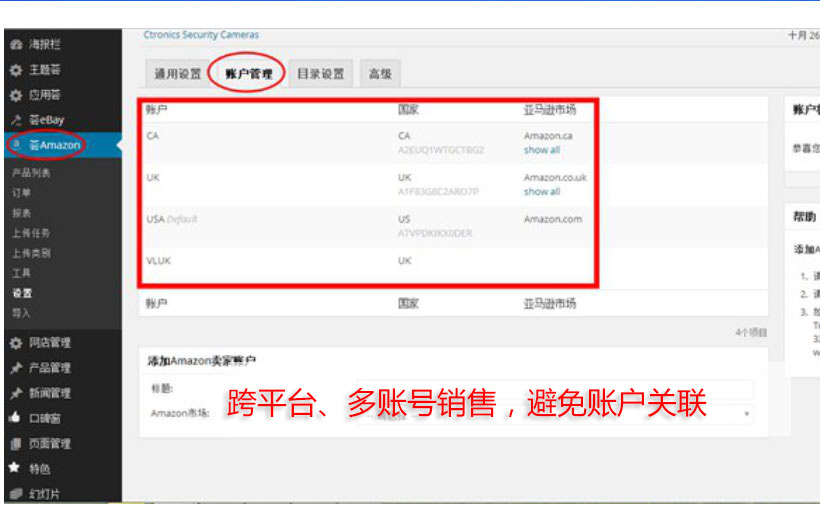This screenshot has height=512, width=820.
Task: Click the gear icon beside 主题荟
Action: click(15, 71)
